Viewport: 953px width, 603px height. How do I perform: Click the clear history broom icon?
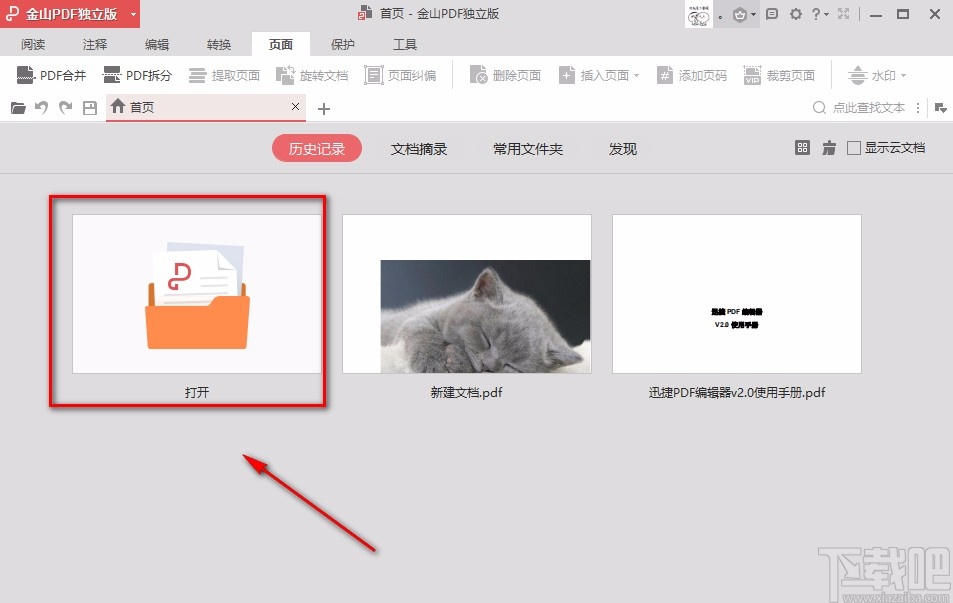tap(827, 147)
